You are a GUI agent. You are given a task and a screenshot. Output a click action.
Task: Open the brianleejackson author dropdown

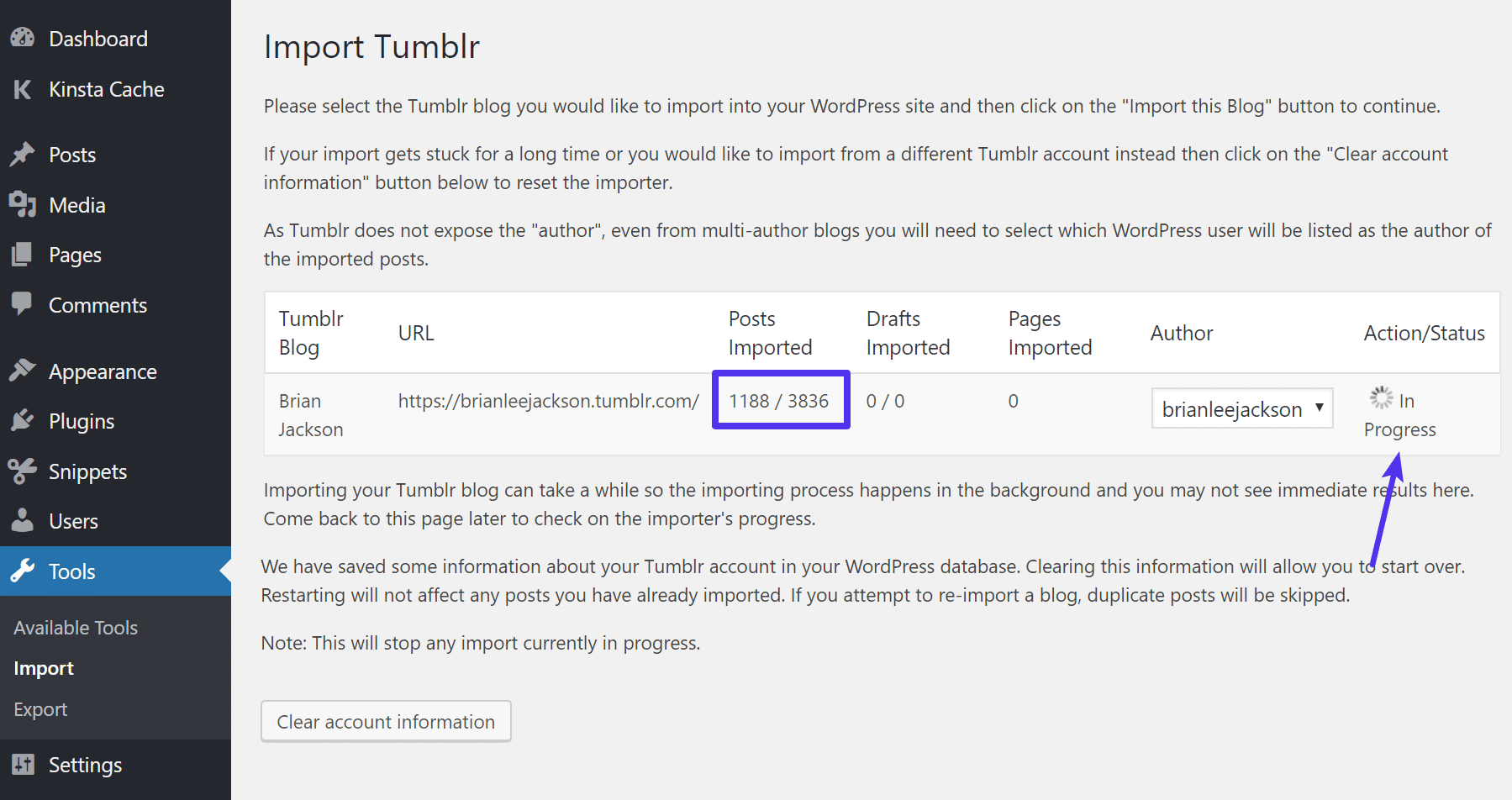(x=1241, y=408)
